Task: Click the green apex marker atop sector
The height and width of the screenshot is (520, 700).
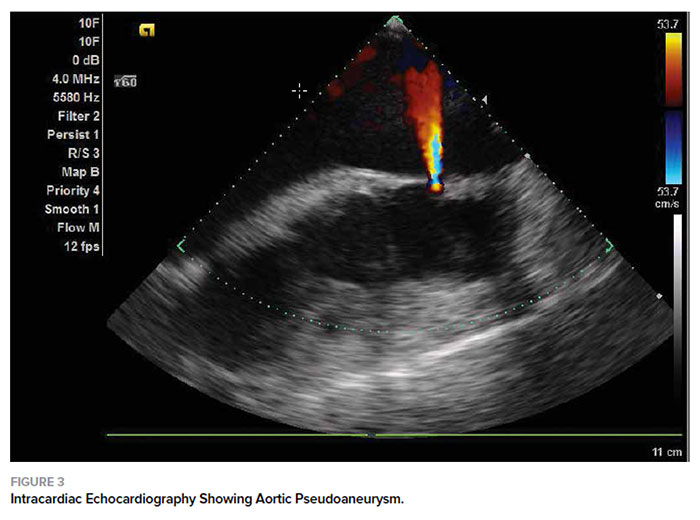Action: pyautogui.click(x=394, y=19)
